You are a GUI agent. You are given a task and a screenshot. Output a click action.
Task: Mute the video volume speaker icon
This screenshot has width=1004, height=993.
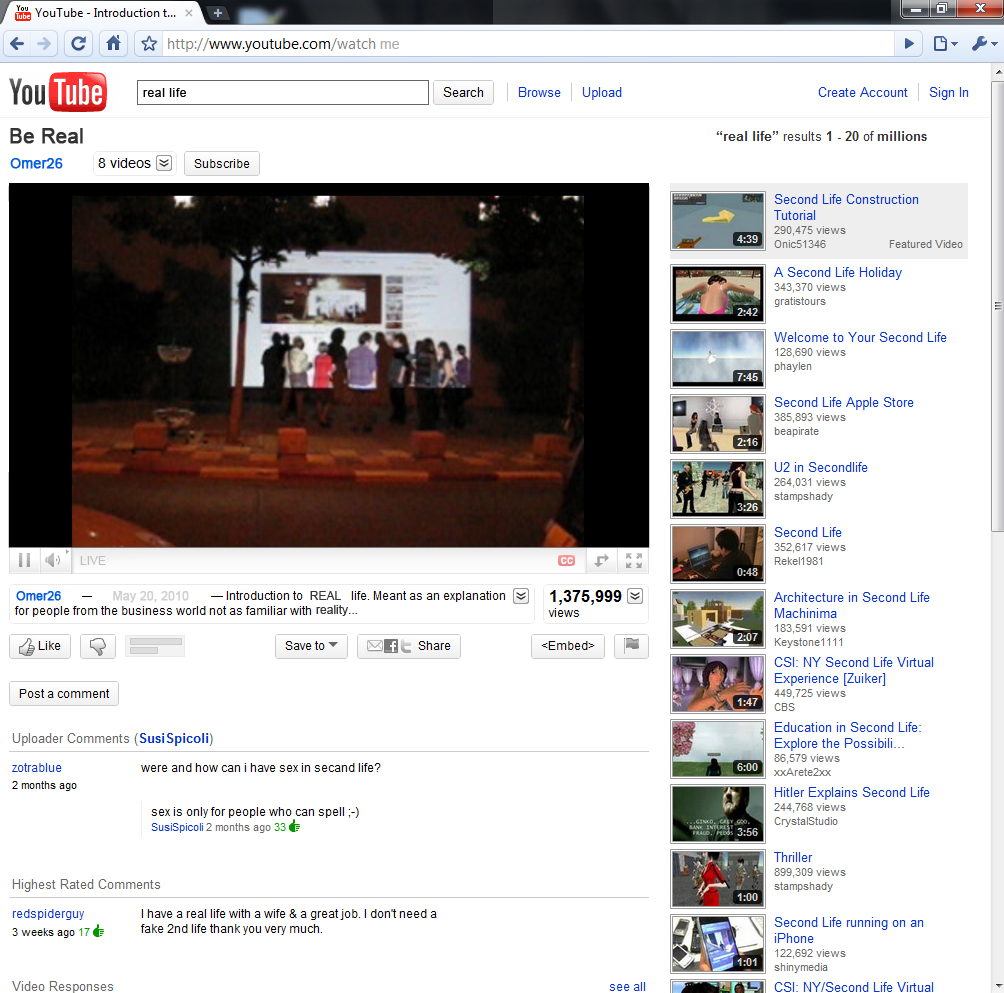(53, 560)
